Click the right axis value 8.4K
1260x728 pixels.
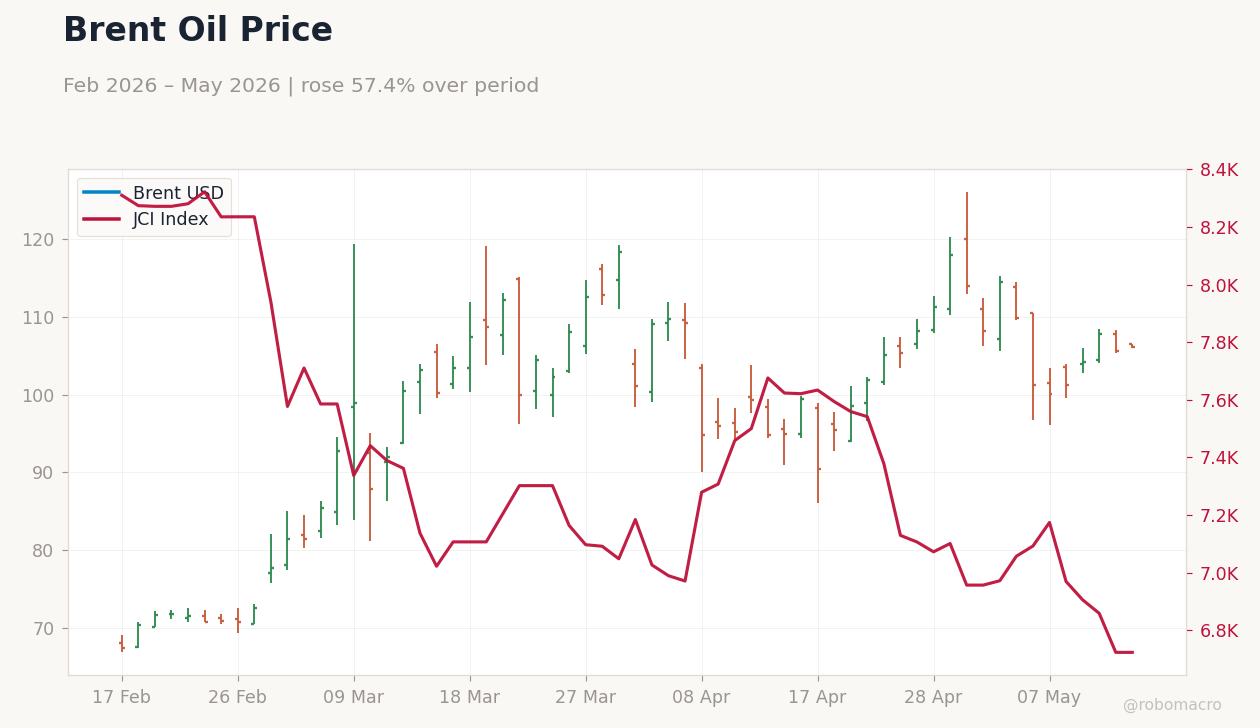click(x=1219, y=171)
